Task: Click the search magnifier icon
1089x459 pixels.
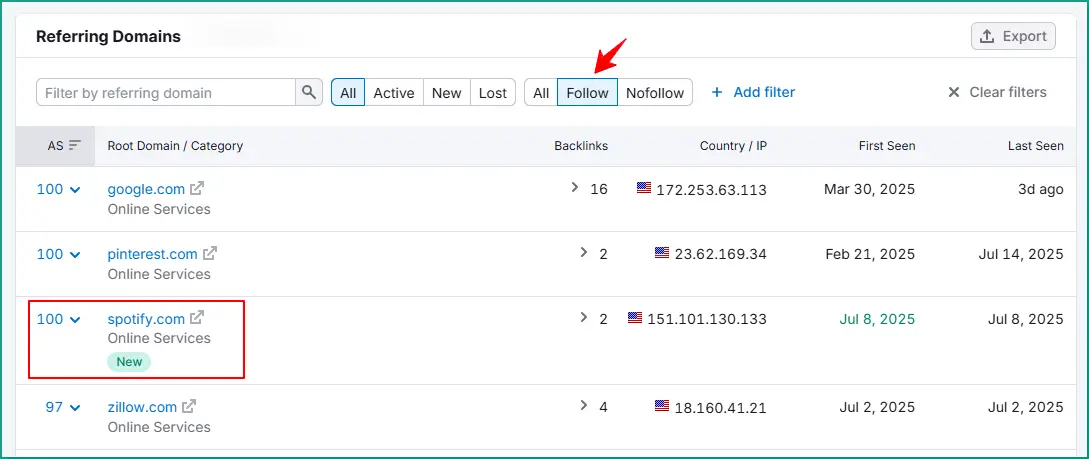Action: pos(309,92)
